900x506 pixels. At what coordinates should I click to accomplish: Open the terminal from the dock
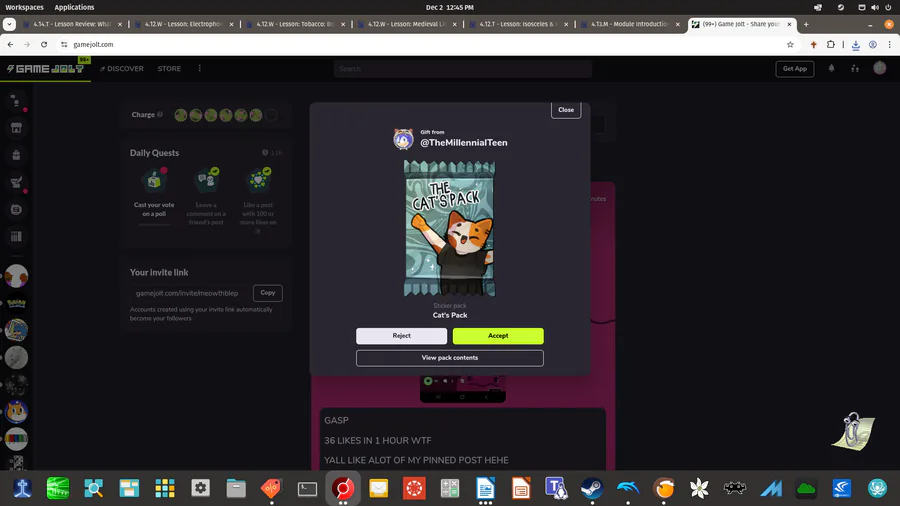pos(307,488)
